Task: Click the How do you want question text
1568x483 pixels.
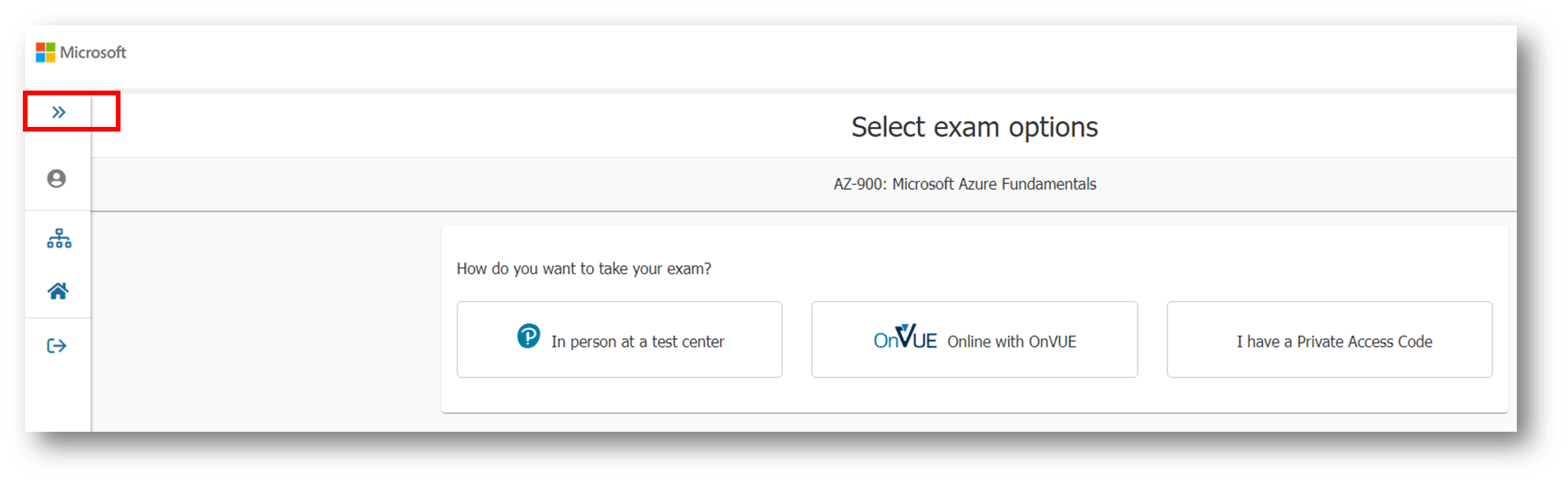Action: [584, 269]
